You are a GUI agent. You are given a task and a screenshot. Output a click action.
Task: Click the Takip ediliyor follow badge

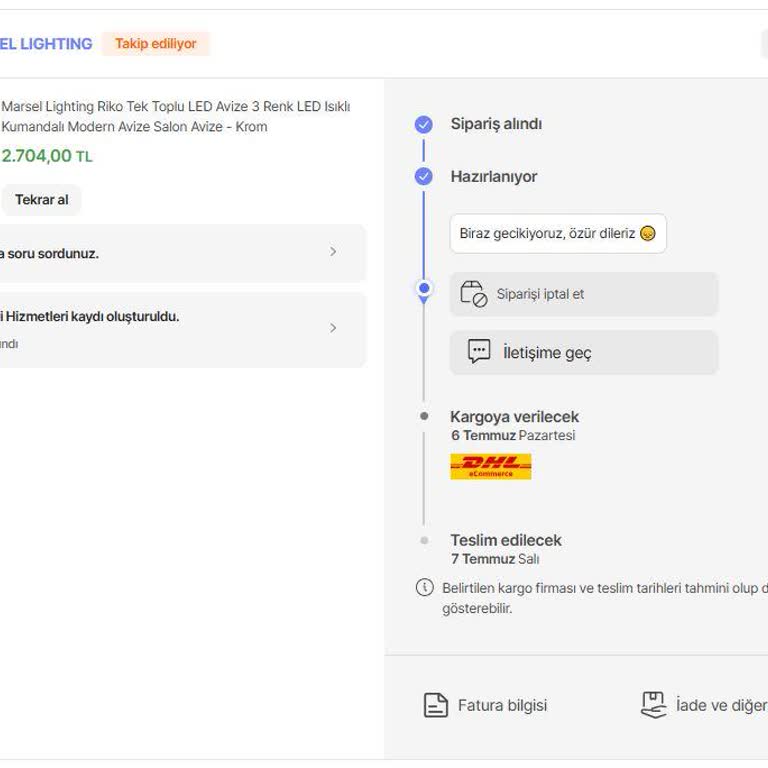click(156, 44)
